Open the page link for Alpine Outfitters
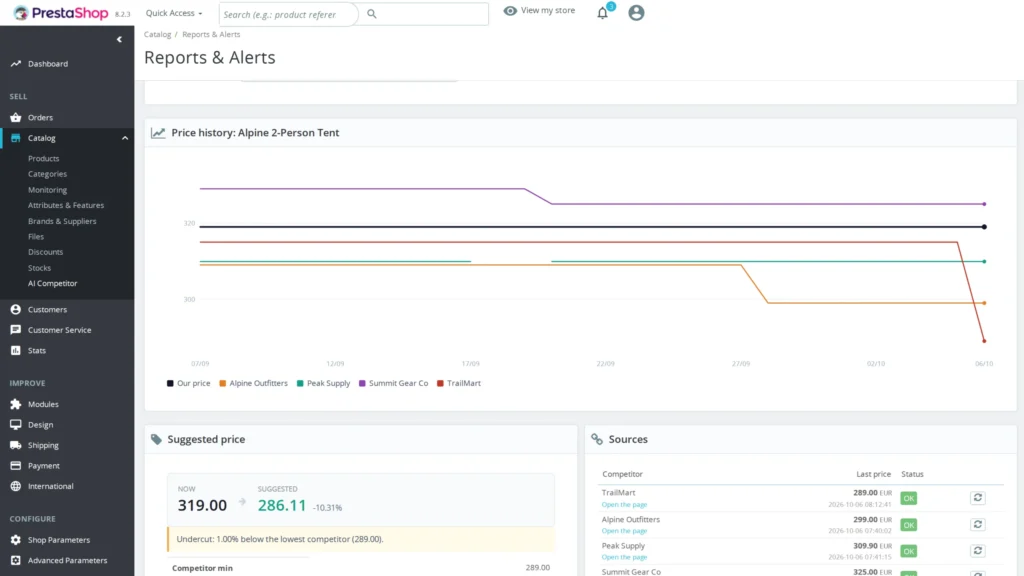The height and width of the screenshot is (576, 1024). coord(624,531)
